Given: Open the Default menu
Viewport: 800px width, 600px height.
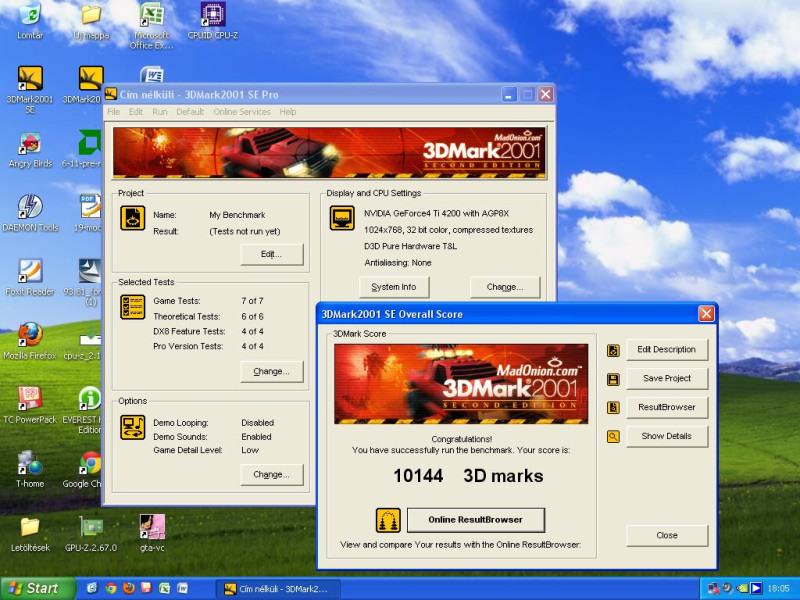Looking at the screenshot, I should tap(190, 112).
